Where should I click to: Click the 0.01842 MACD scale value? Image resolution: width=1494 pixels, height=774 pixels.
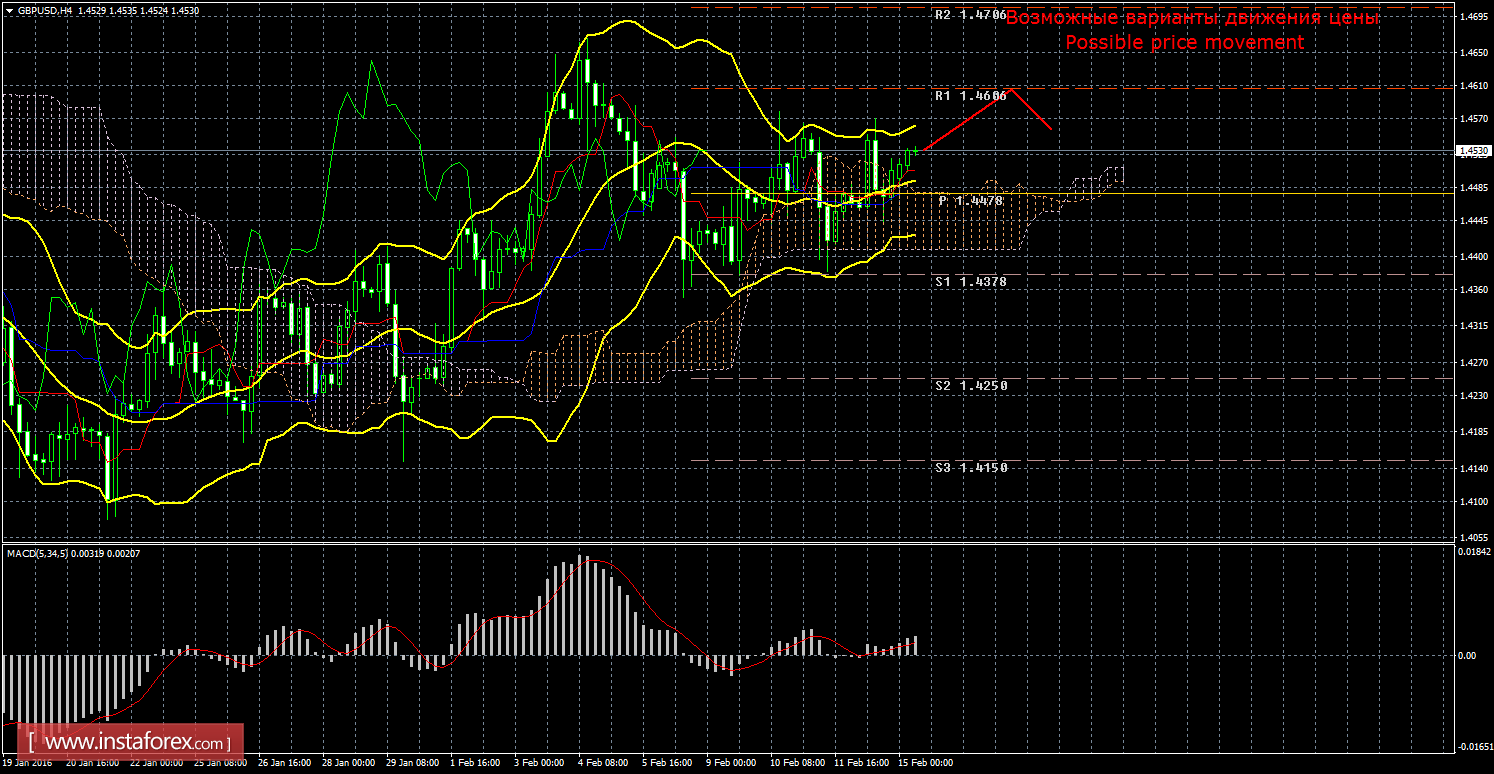[x=1473, y=552]
